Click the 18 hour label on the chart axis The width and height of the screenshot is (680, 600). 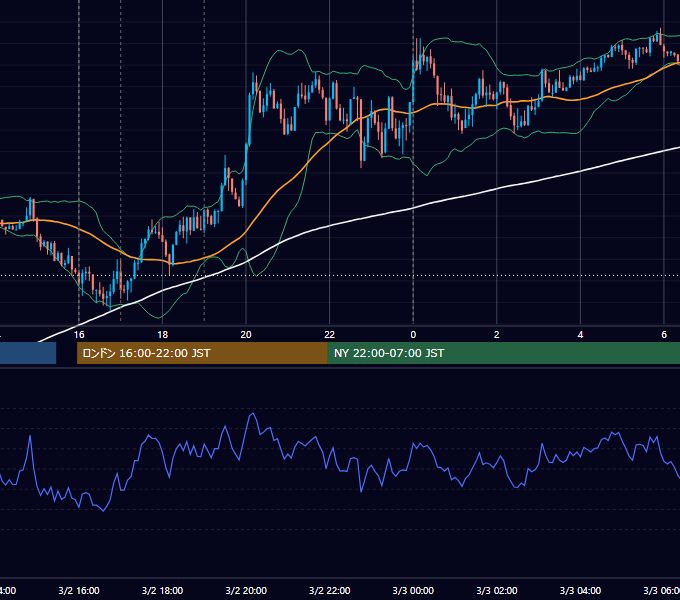point(162,335)
